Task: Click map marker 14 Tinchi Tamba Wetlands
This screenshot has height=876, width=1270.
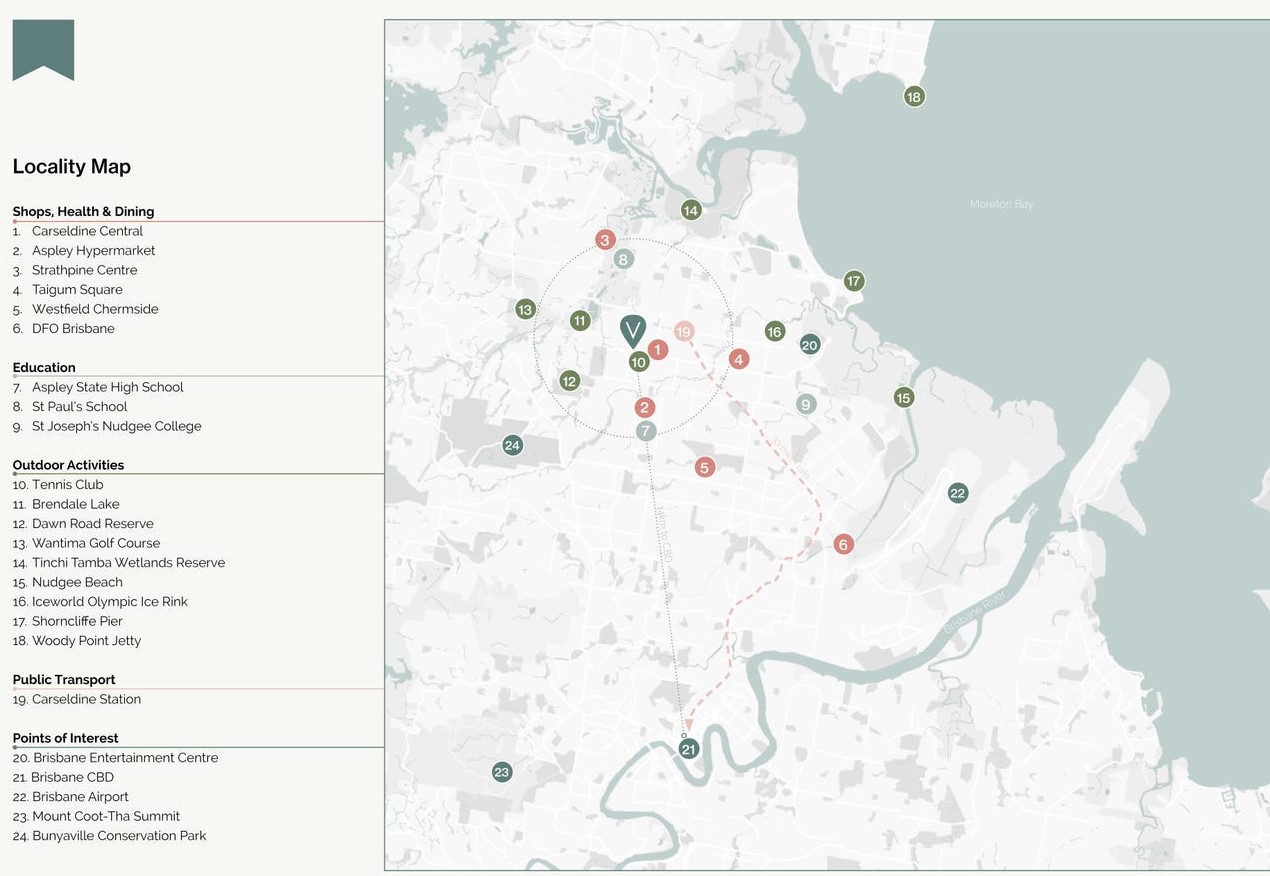Action: pyautogui.click(x=690, y=210)
